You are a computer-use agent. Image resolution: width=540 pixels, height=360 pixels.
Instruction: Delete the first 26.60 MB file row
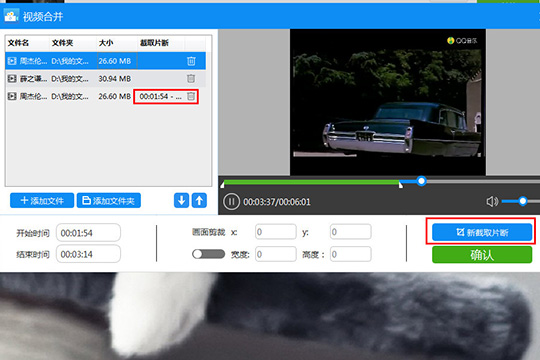(x=191, y=61)
